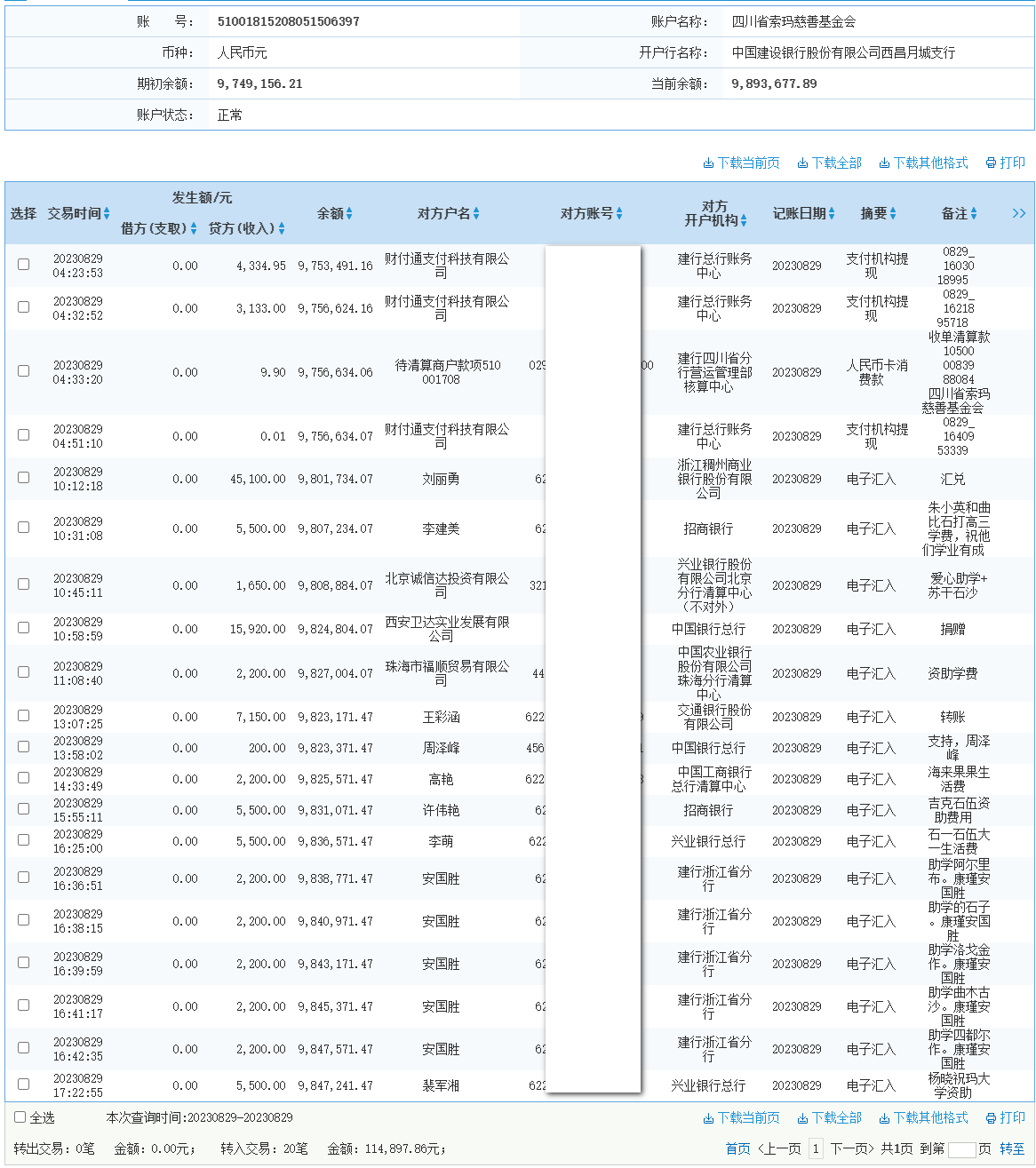
Task: Check the 北京诚信达投资有限公司 transaction row
Action: coord(24,584)
